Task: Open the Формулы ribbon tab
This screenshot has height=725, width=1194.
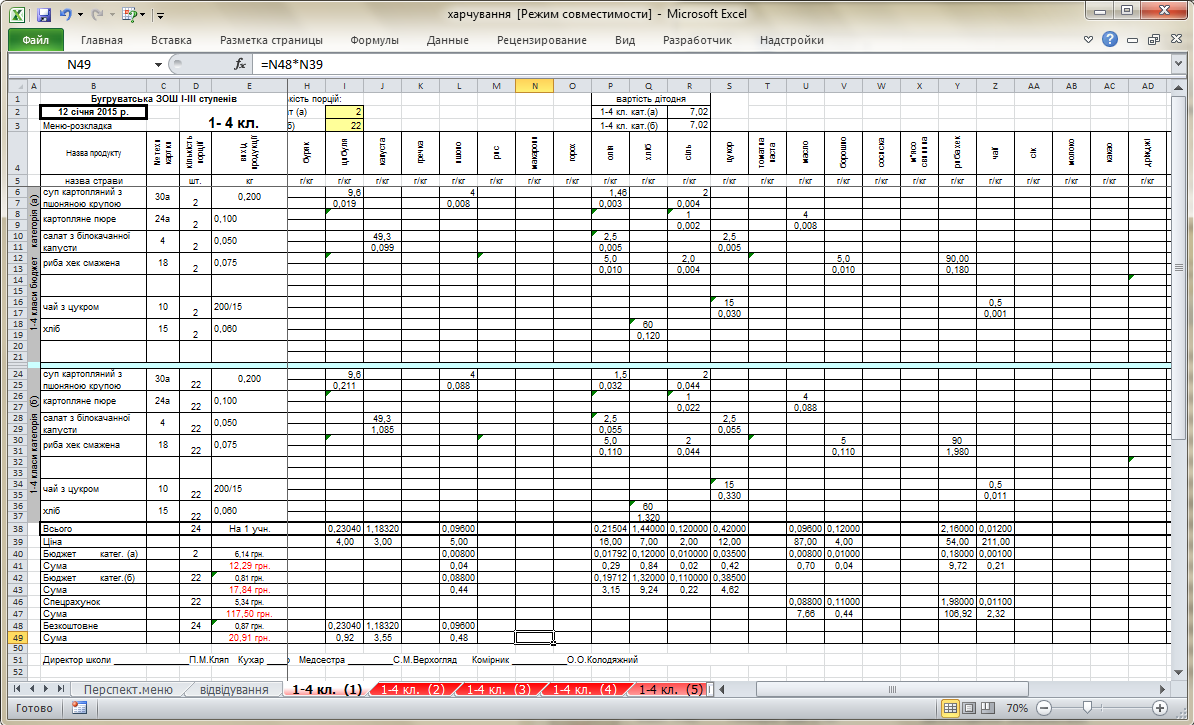Action: click(375, 40)
